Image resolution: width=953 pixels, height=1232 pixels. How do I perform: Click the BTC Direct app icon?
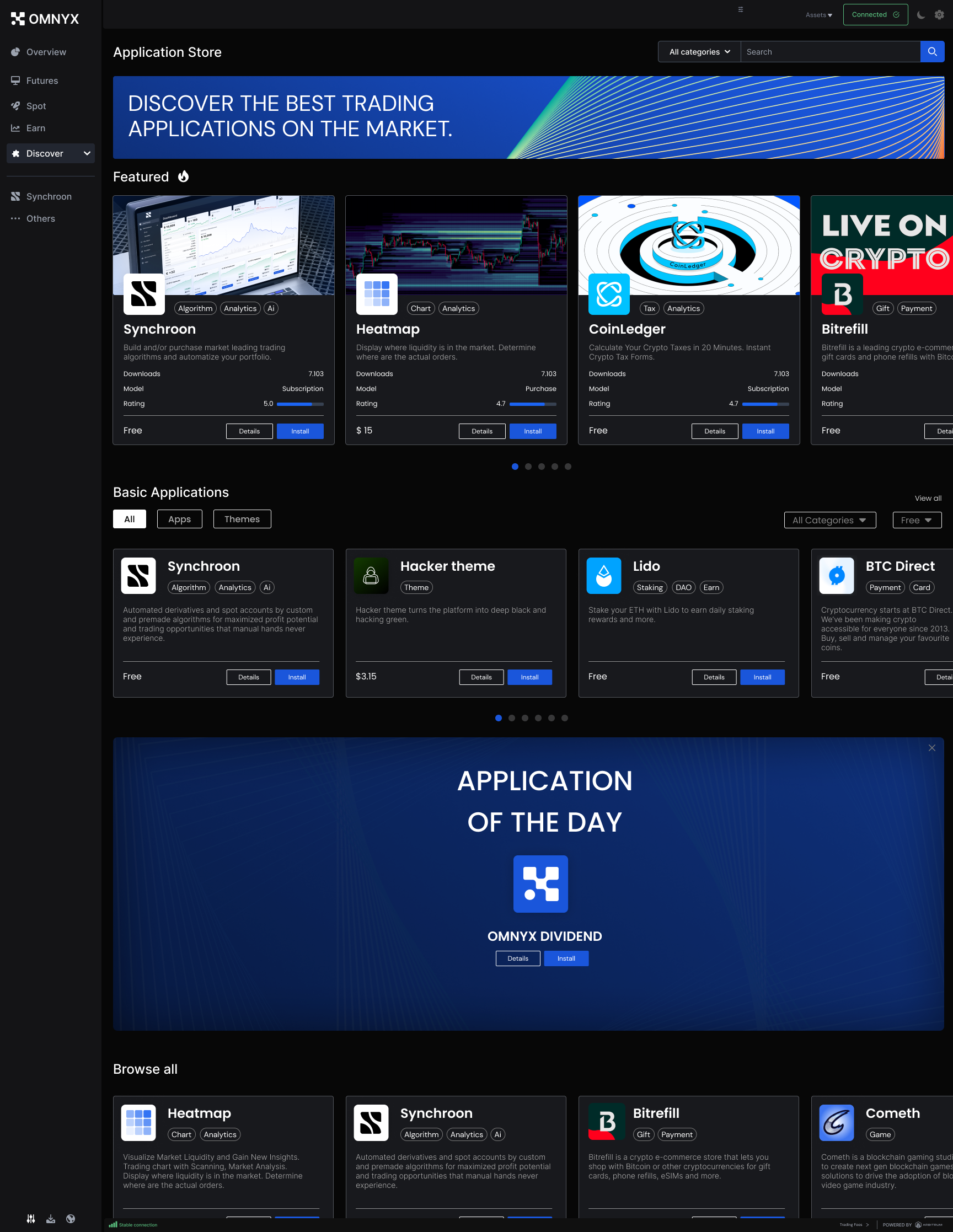pyautogui.click(x=837, y=576)
